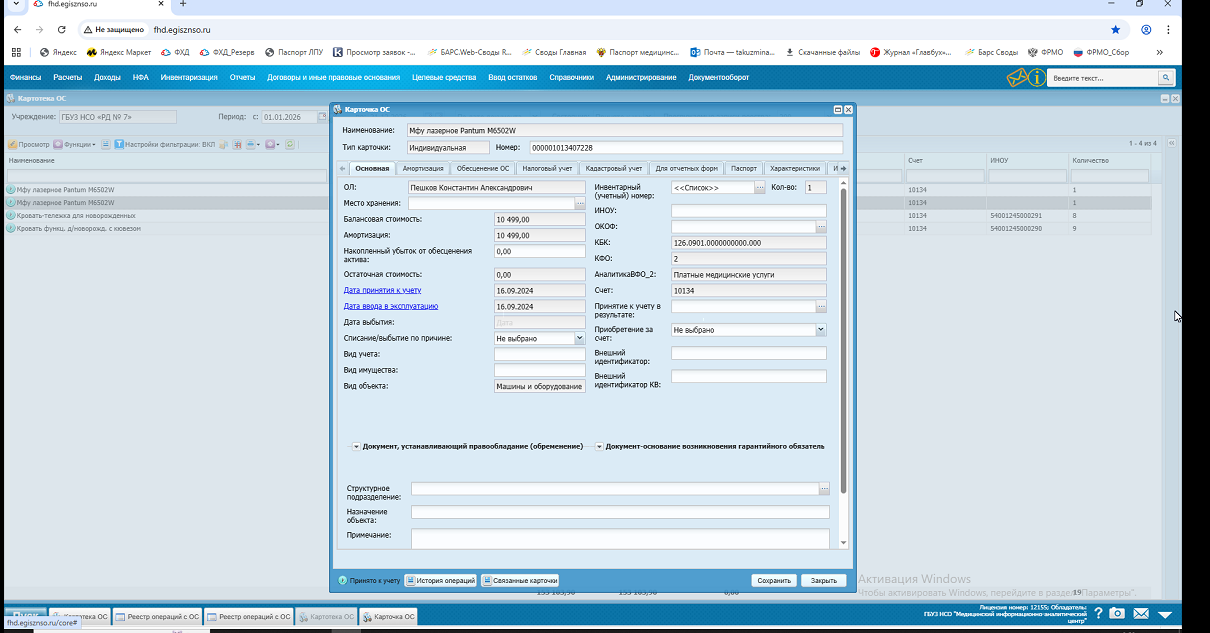The image size is (1210, 633).
Task: Open the Яндекс Маркет bookmark
Action: pos(118,52)
